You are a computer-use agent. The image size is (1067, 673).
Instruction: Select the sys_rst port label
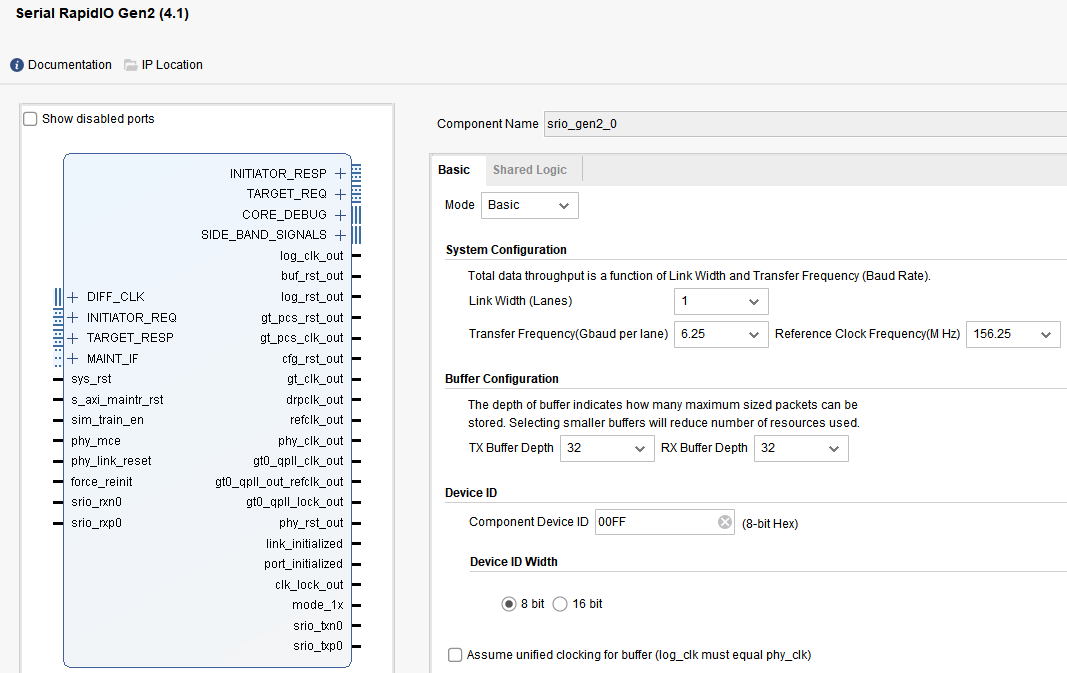(x=91, y=379)
